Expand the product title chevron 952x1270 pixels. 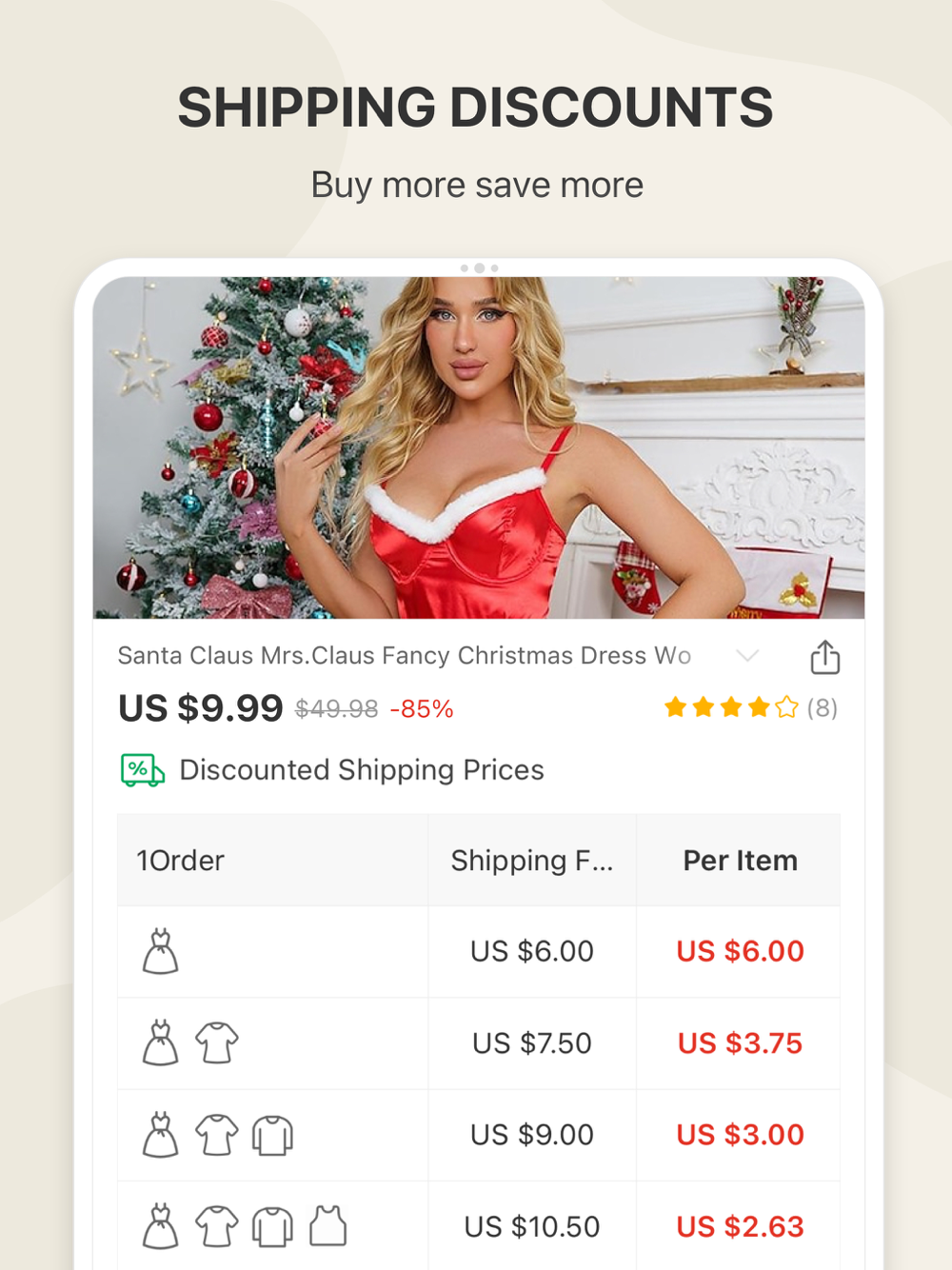(x=747, y=656)
